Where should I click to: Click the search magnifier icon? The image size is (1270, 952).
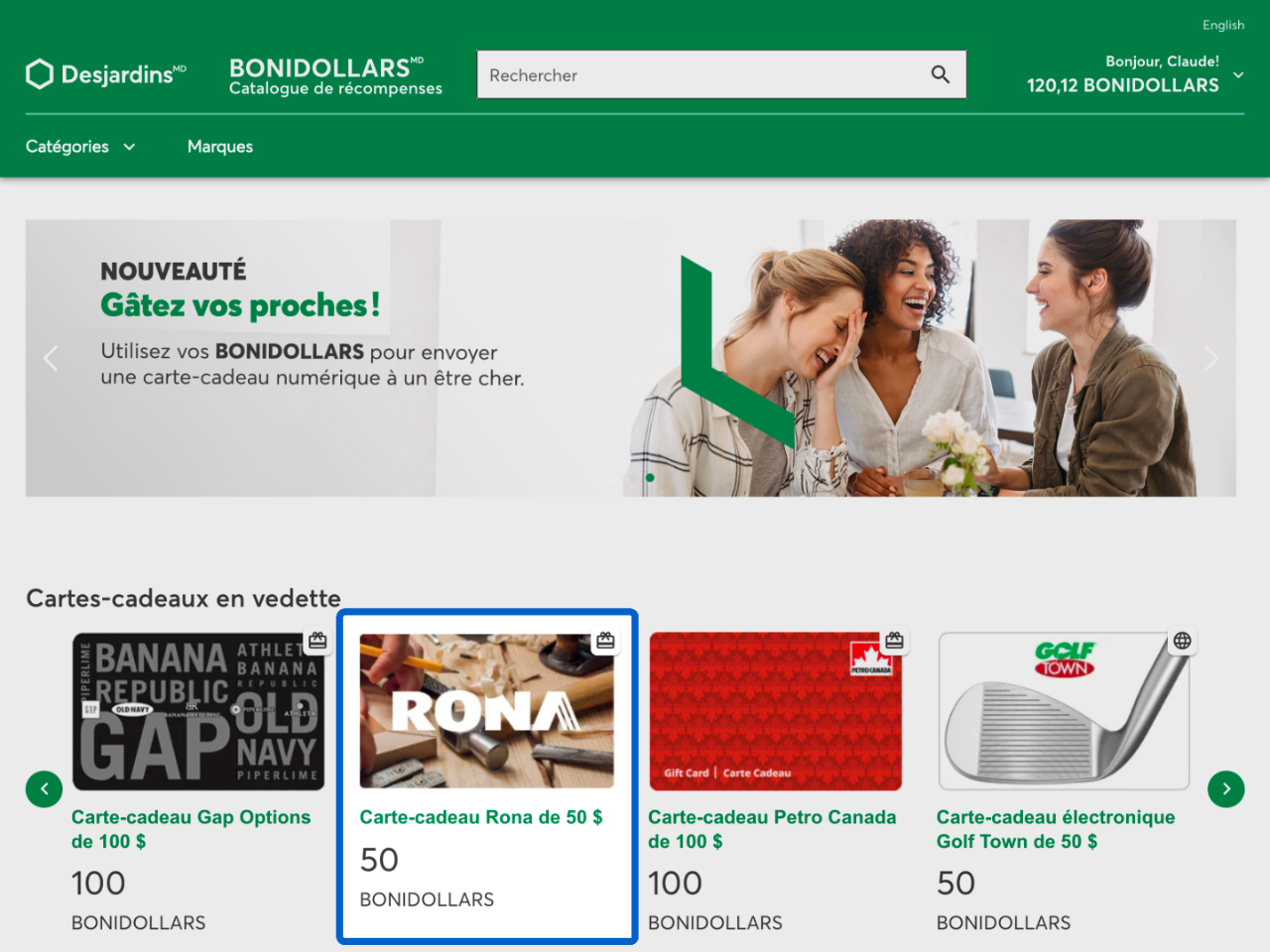click(941, 74)
